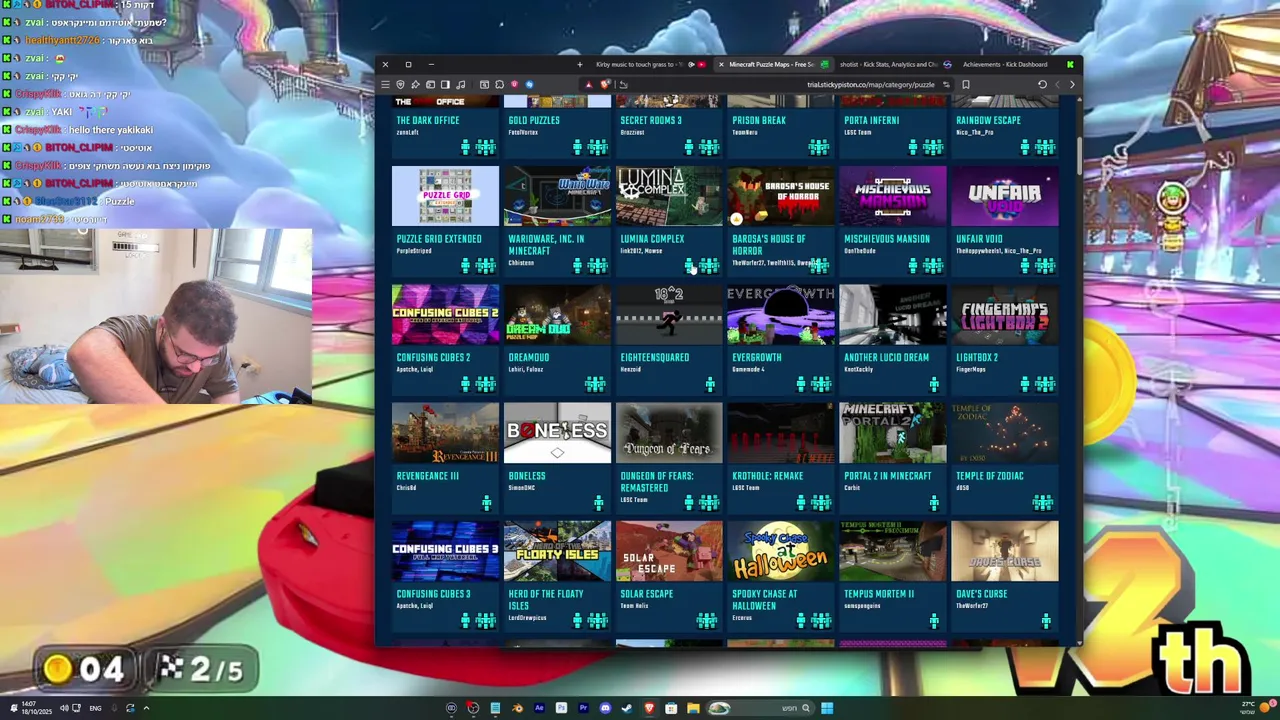Click the Evergrowth thumbnail image
Viewport: 1280px width, 720px height.
781,315
